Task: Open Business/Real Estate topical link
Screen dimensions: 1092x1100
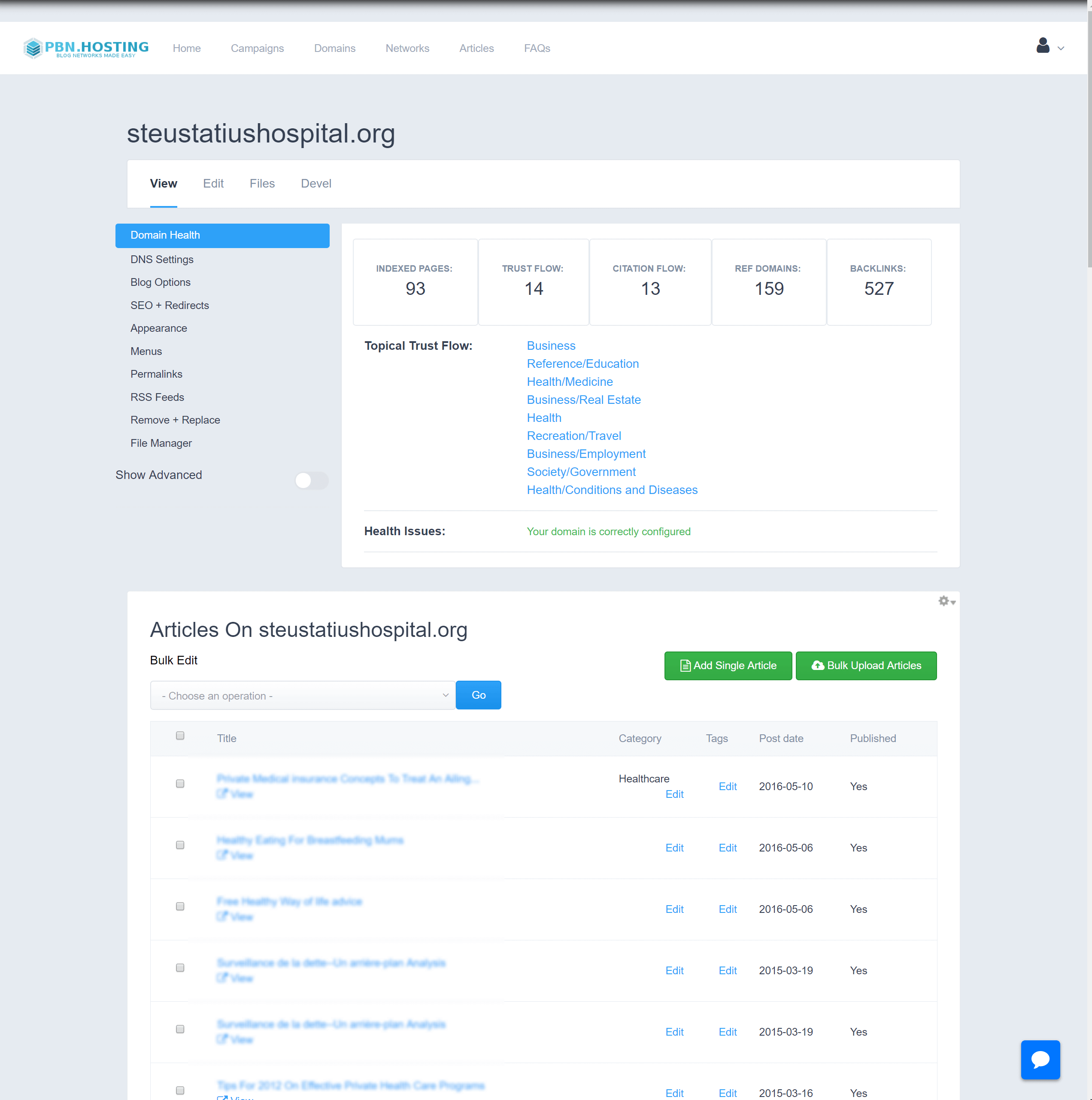Action: point(584,400)
